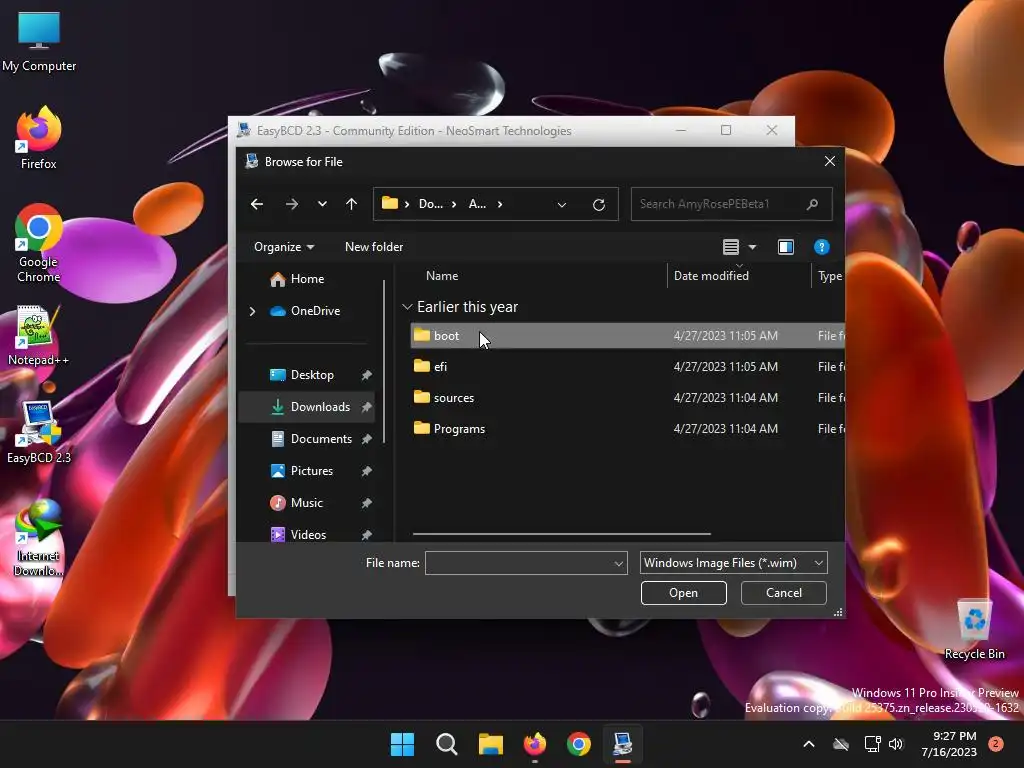Open the Windows Start menu
The image size is (1024, 768).
pyautogui.click(x=402, y=744)
